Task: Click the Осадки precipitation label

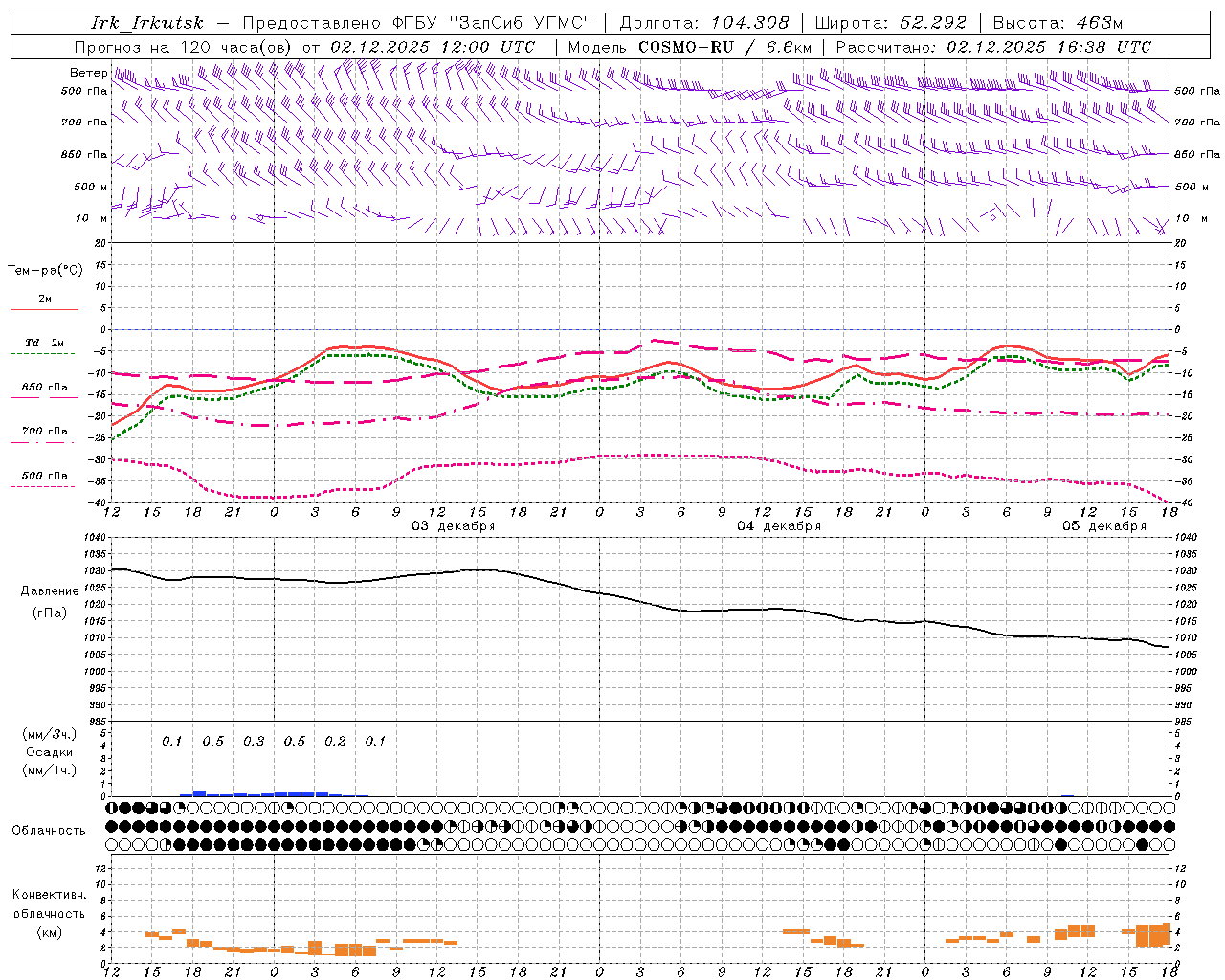Action: tap(50, 752)
